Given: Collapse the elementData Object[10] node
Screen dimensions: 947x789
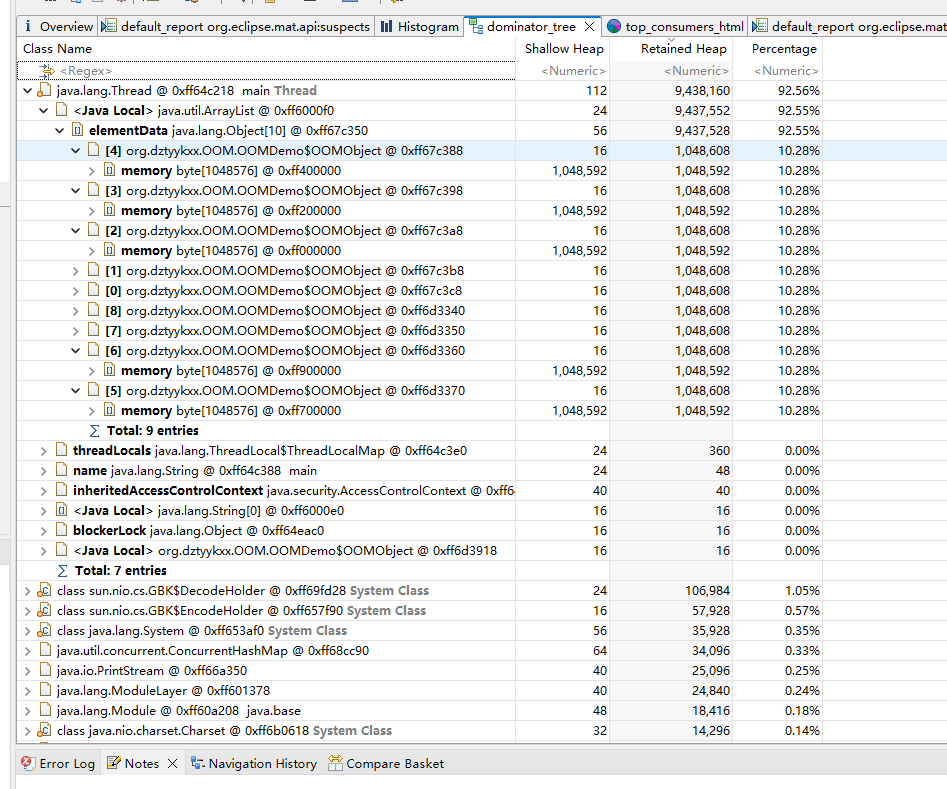Looking at the screenshot, I should [x=59, y=131].
